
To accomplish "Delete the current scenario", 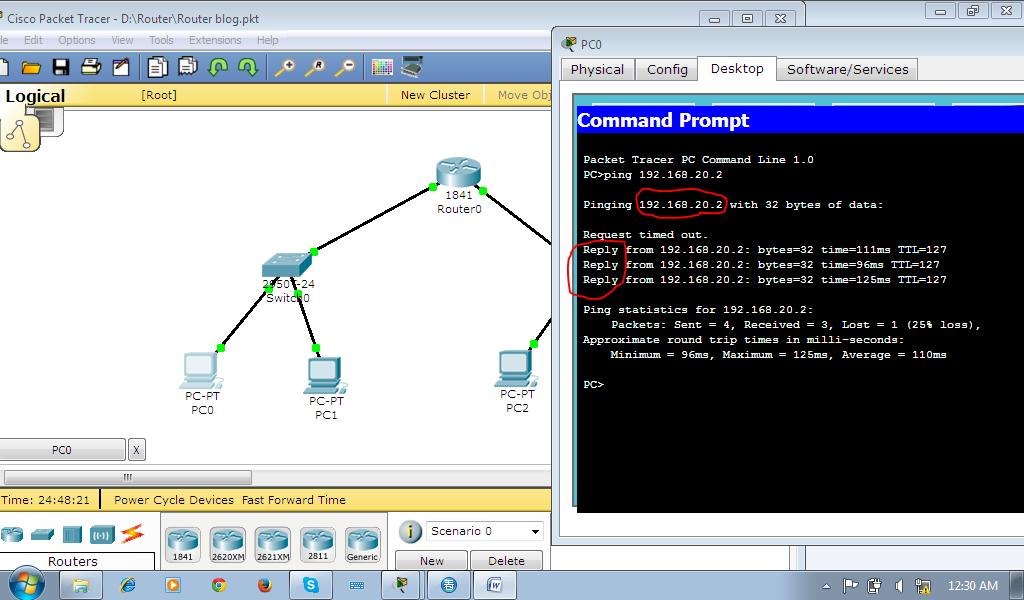I will tap(506, 561).
